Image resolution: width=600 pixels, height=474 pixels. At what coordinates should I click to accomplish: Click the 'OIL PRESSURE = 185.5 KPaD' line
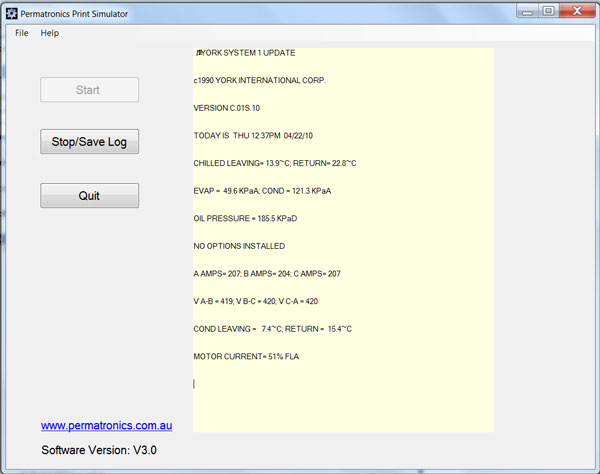pos(245,218)
